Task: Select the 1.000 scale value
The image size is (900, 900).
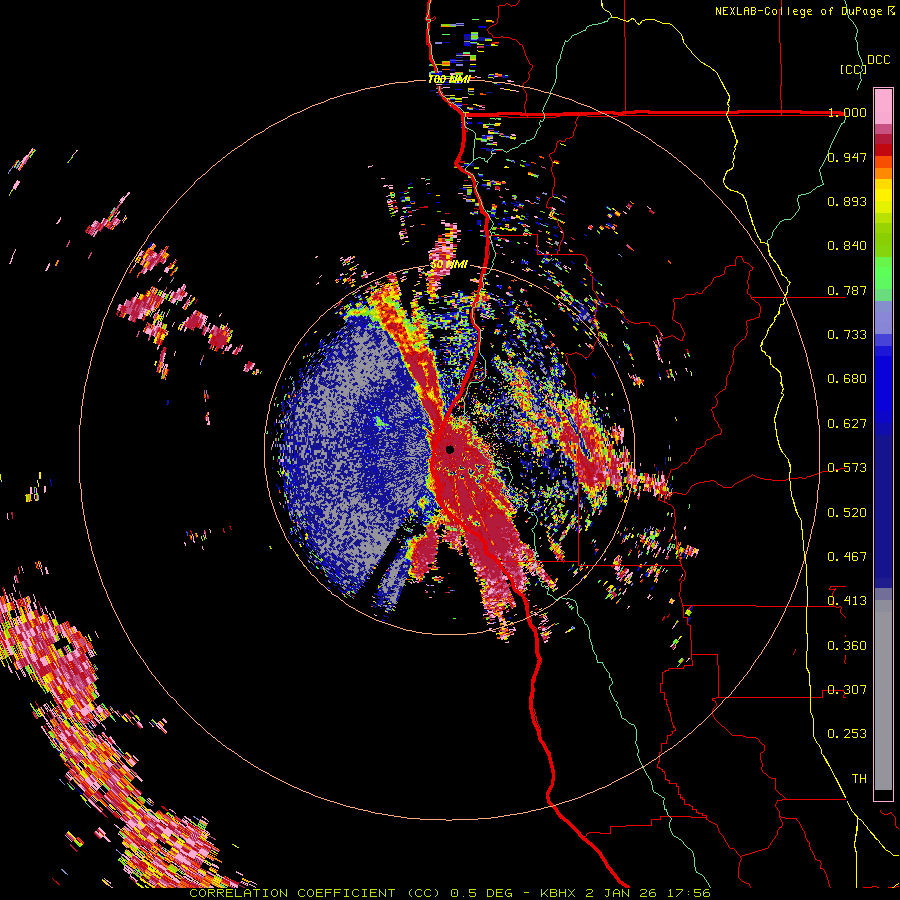Action: pyautogui.click(x=847, y=112)
